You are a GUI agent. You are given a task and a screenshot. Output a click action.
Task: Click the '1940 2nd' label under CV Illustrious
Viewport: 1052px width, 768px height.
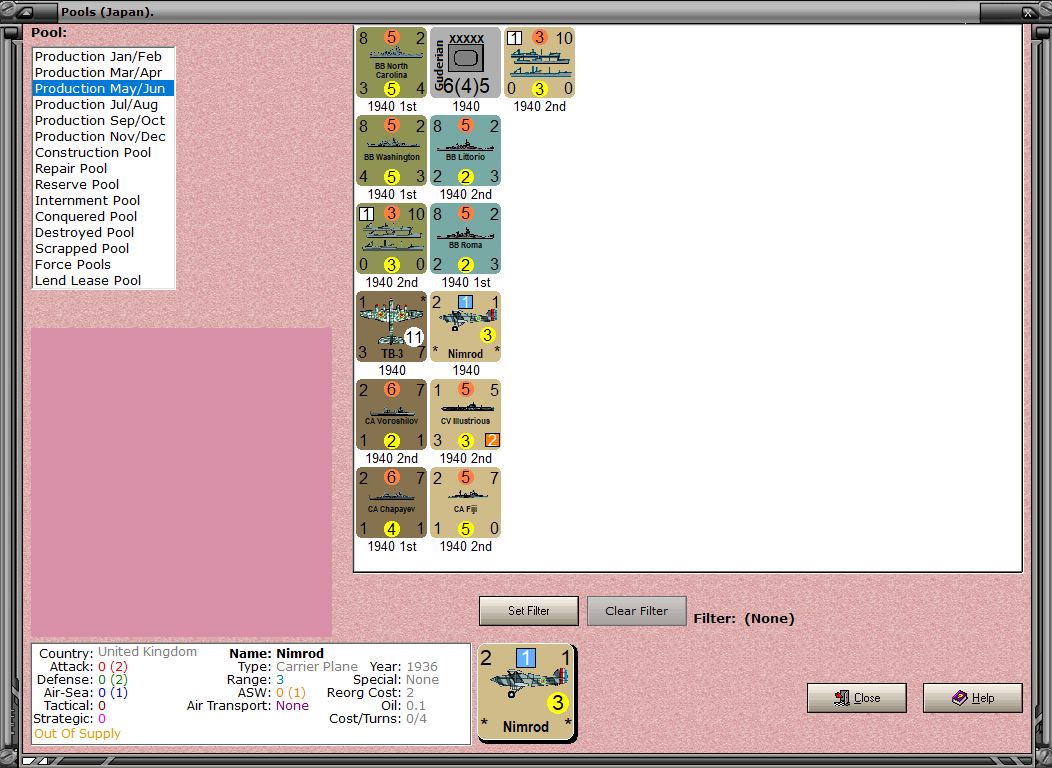pyautogui.click(x=466, y=459)
